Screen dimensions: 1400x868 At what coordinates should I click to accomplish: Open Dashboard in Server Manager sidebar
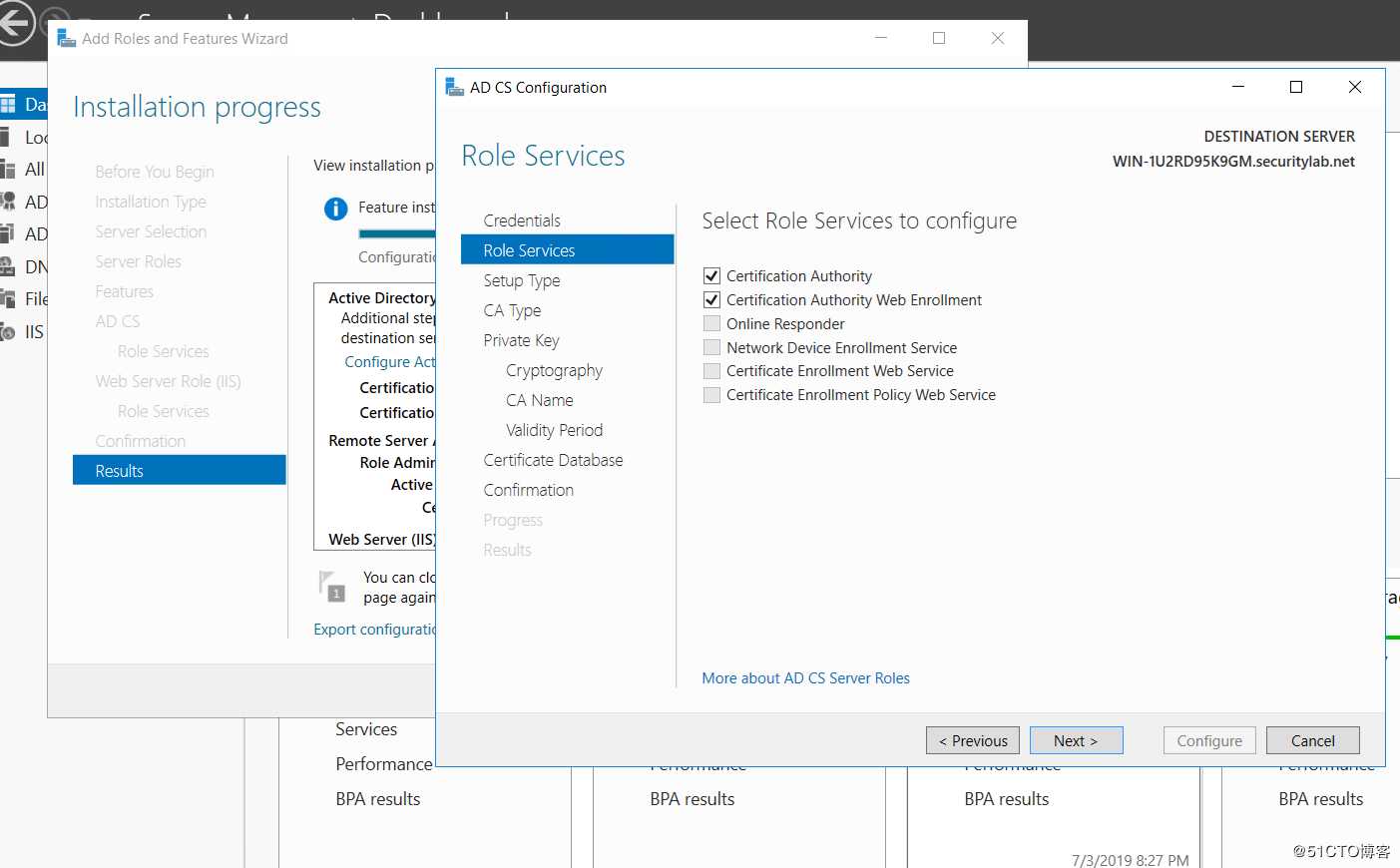(x=24, y=104)
